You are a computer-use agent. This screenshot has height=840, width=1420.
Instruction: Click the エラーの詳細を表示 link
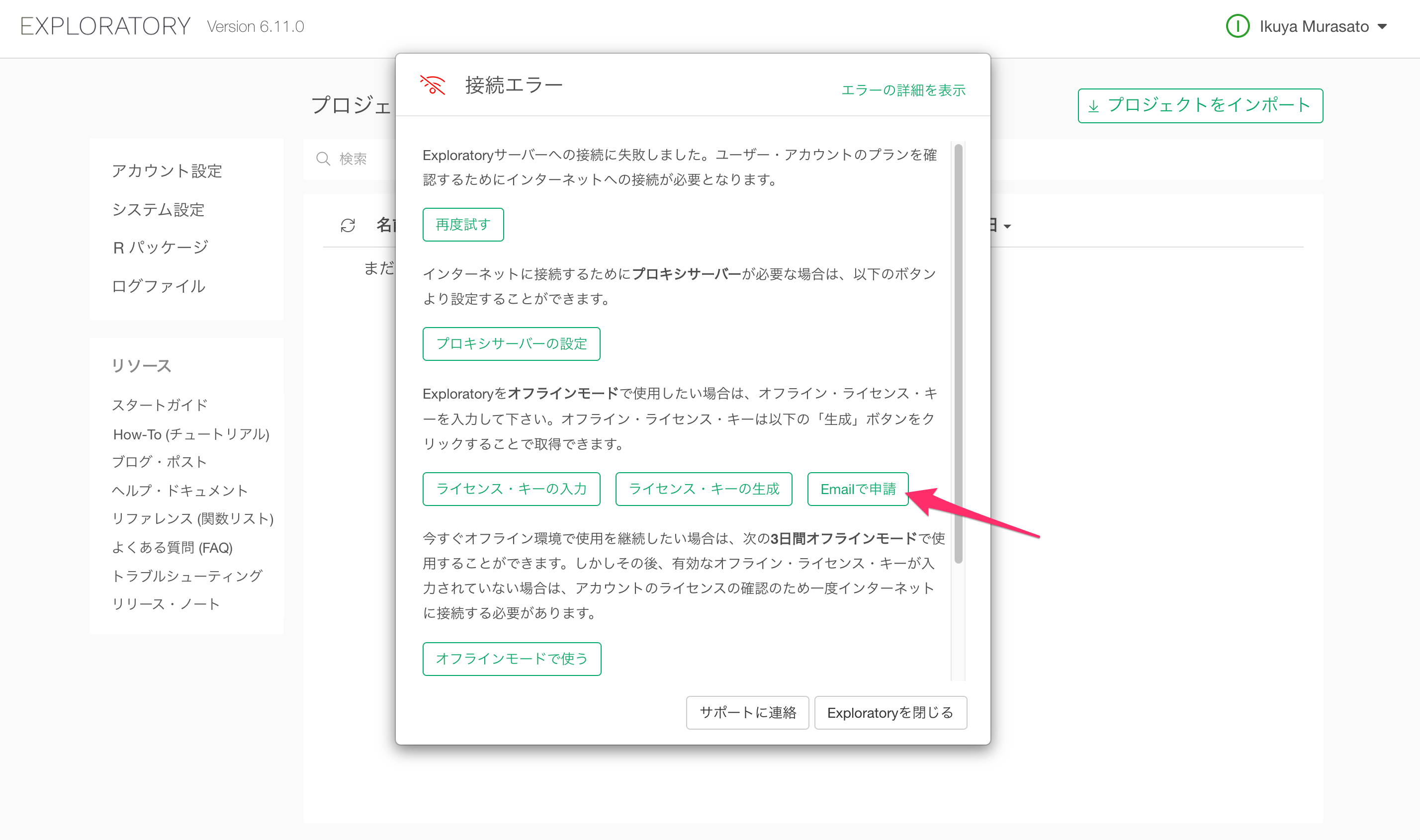[x=903, y=90]
